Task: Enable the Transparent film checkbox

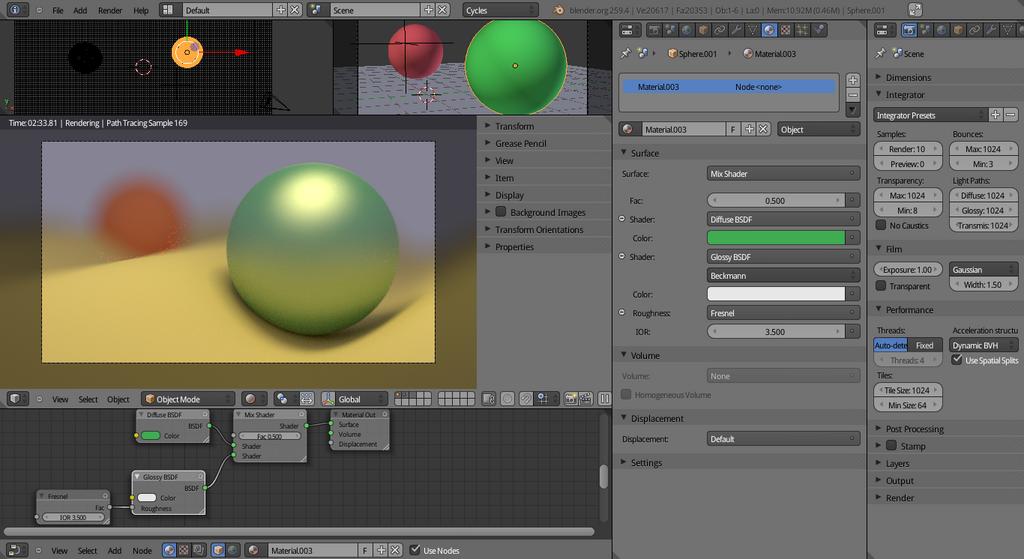Action: pos(880,286)
